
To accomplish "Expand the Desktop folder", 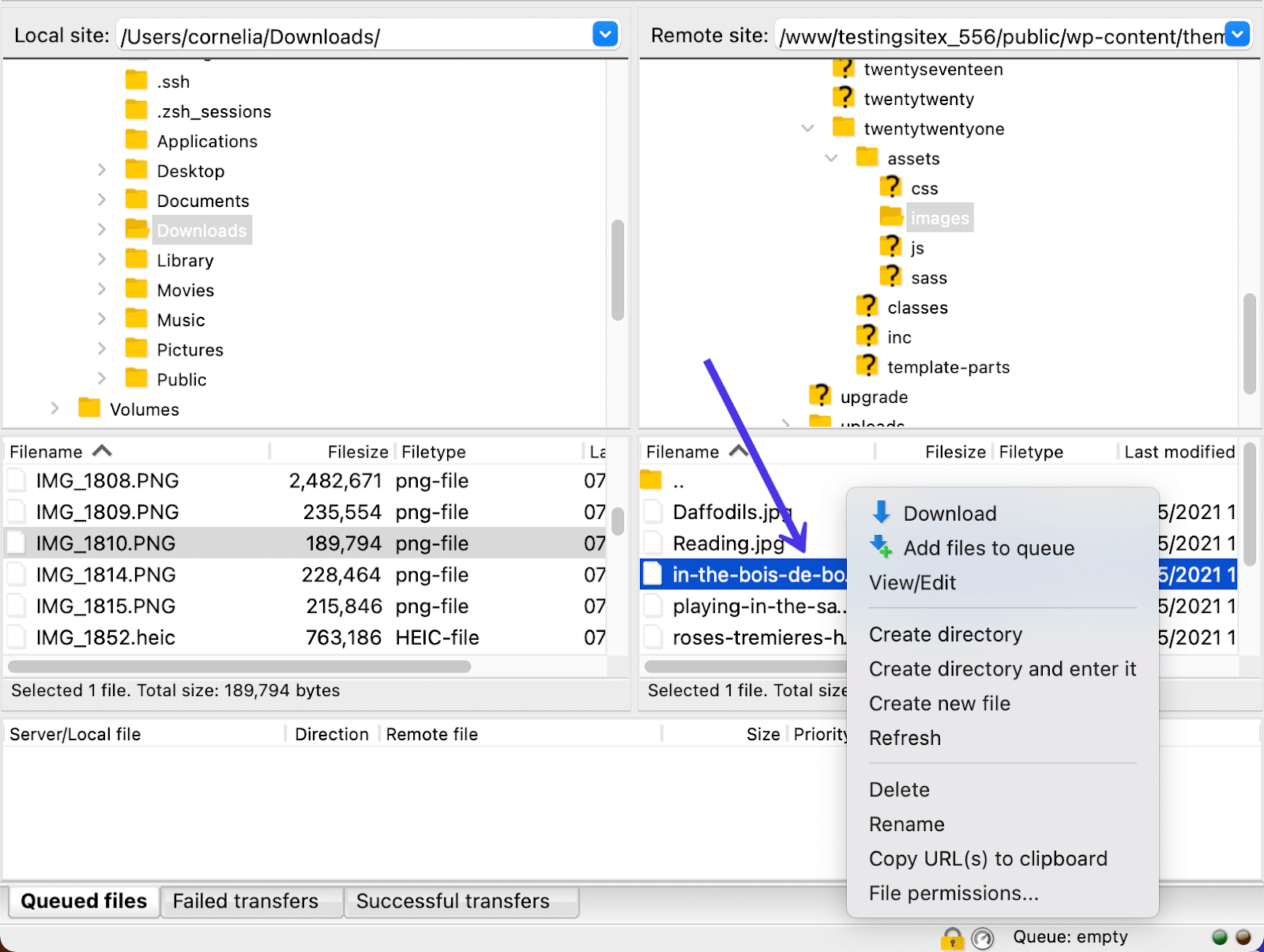I will pos(102,170).
